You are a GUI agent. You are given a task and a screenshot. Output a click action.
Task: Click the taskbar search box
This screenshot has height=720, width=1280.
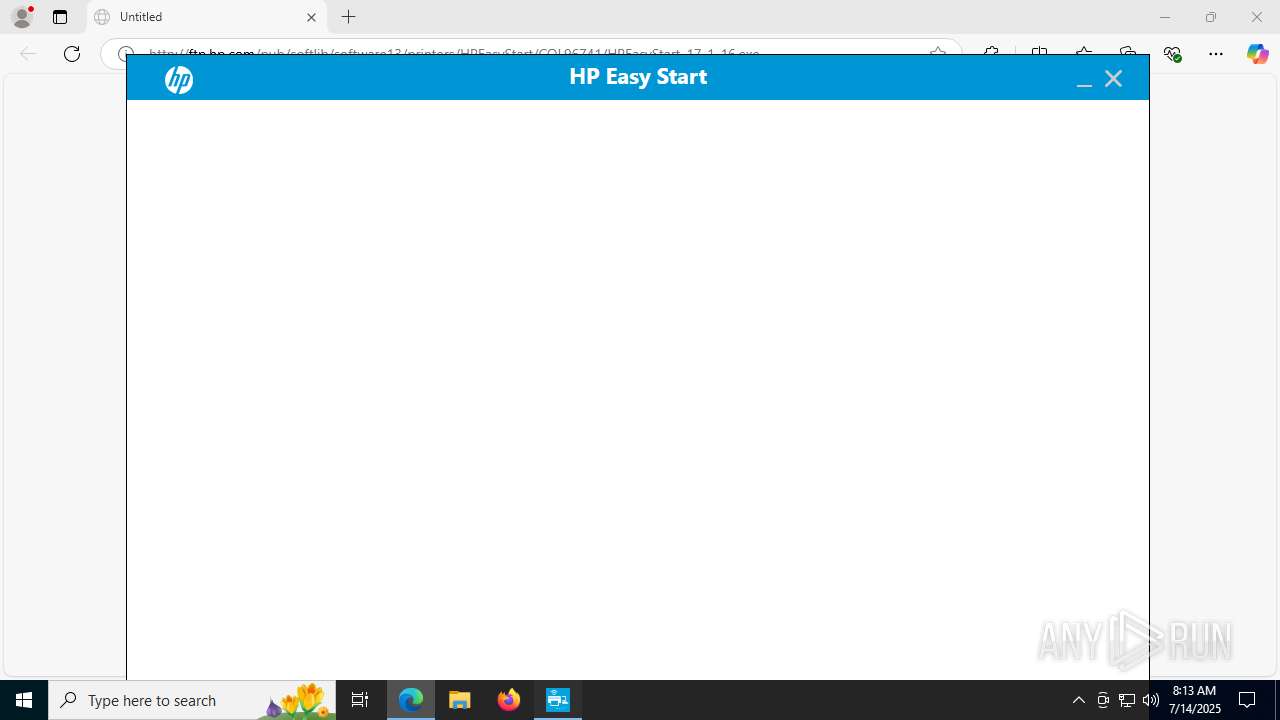[192, 700]
